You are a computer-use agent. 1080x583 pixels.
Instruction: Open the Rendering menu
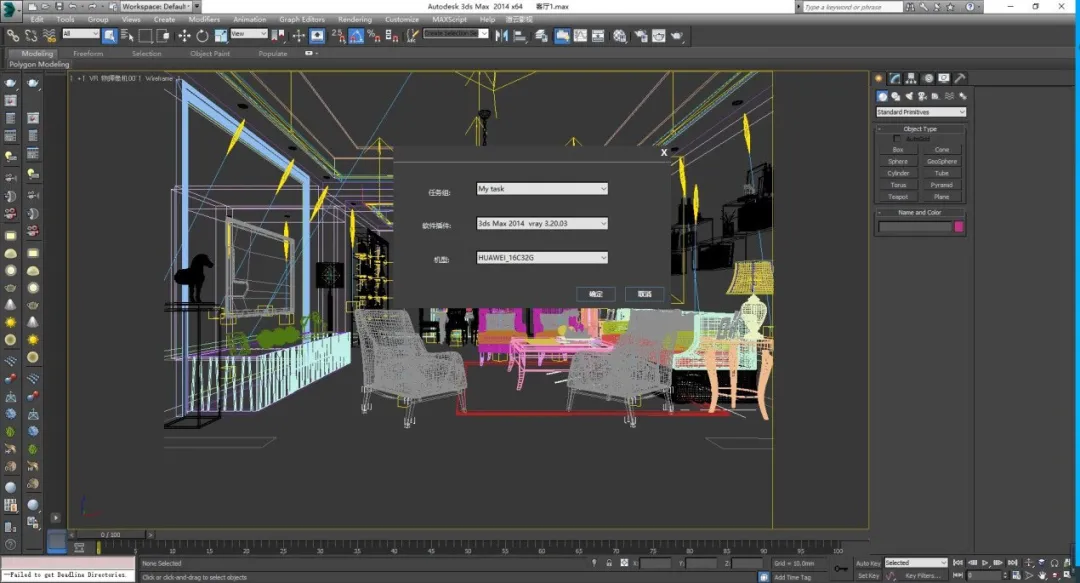tap(354, 19)
